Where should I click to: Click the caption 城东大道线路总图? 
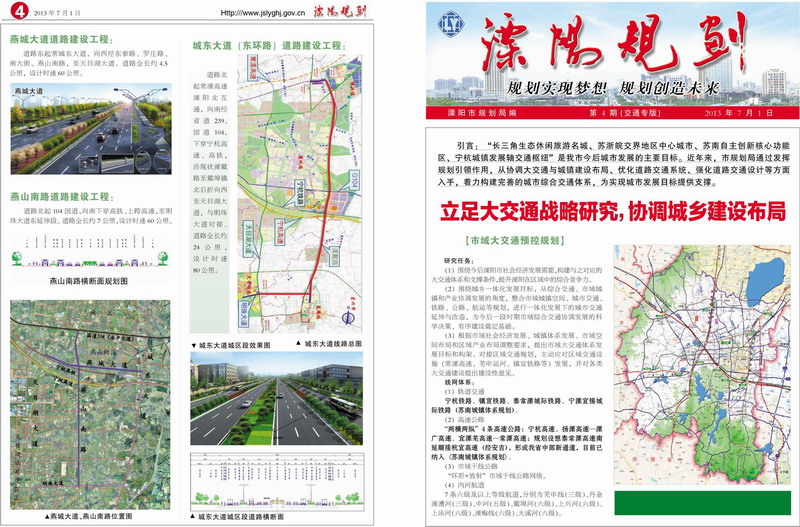tap(329, 344)
